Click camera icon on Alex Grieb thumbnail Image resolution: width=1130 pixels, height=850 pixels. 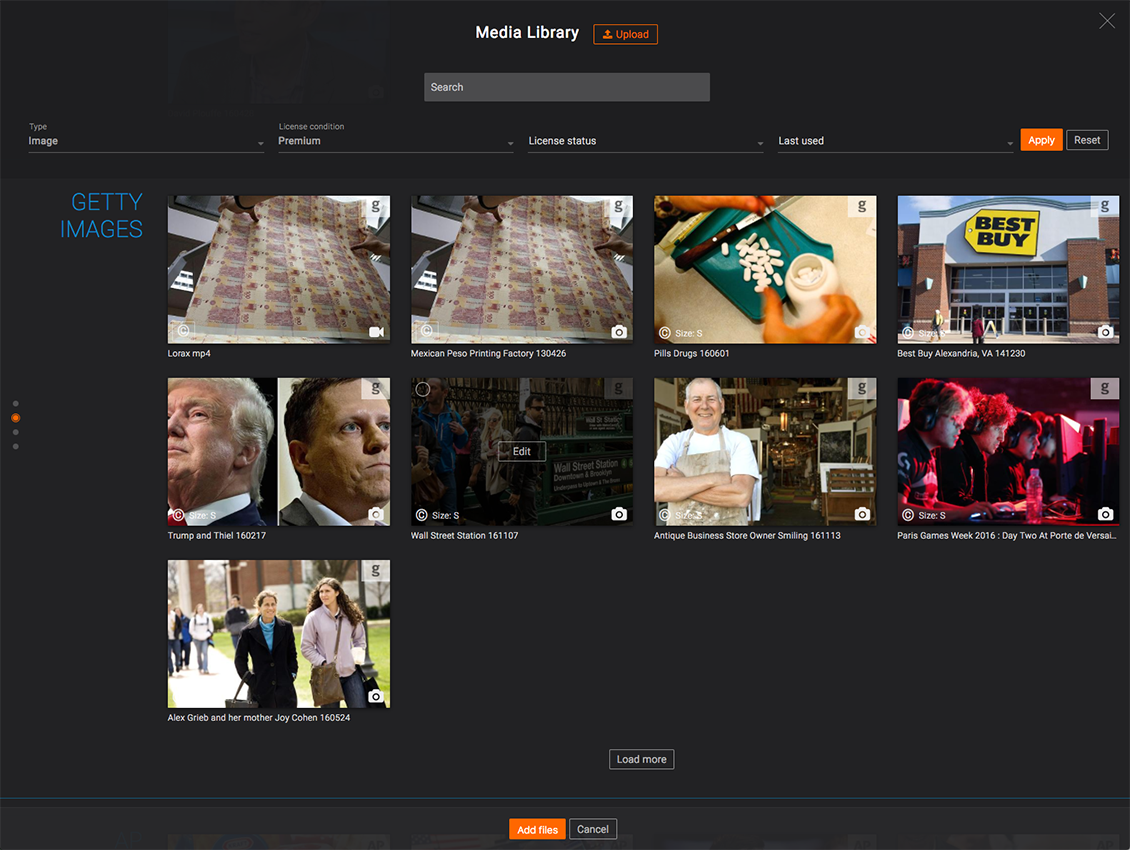coord(375,696)
